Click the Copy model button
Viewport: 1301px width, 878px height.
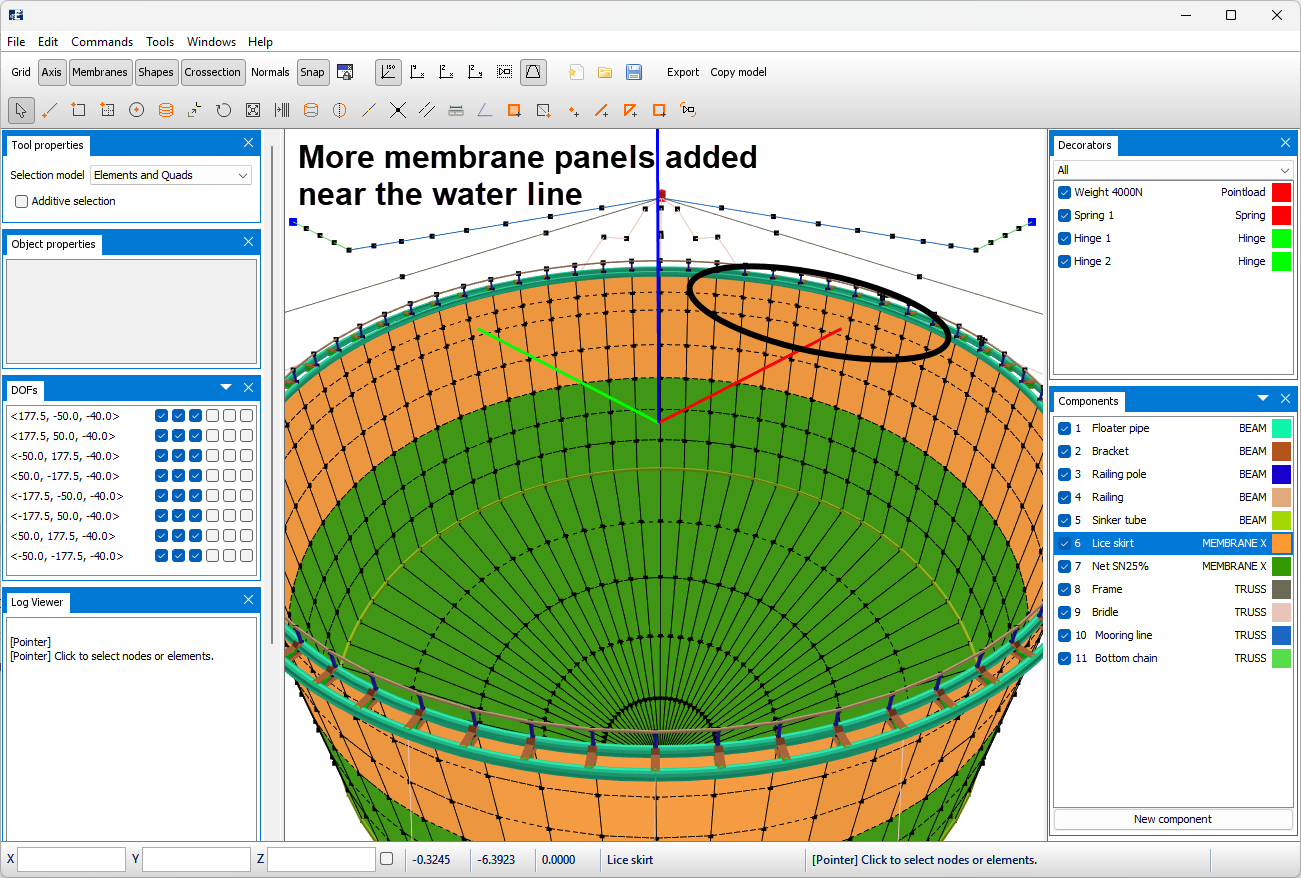[738, 72]
